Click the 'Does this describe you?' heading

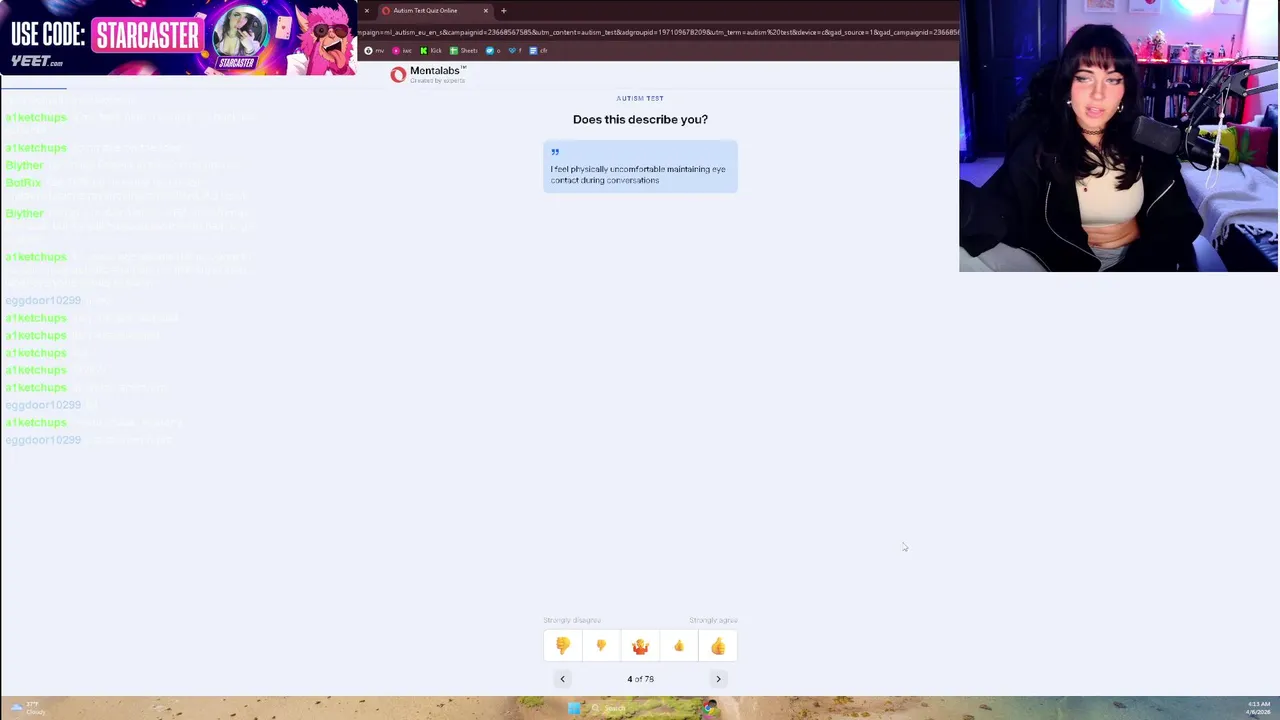pos(640,119)
